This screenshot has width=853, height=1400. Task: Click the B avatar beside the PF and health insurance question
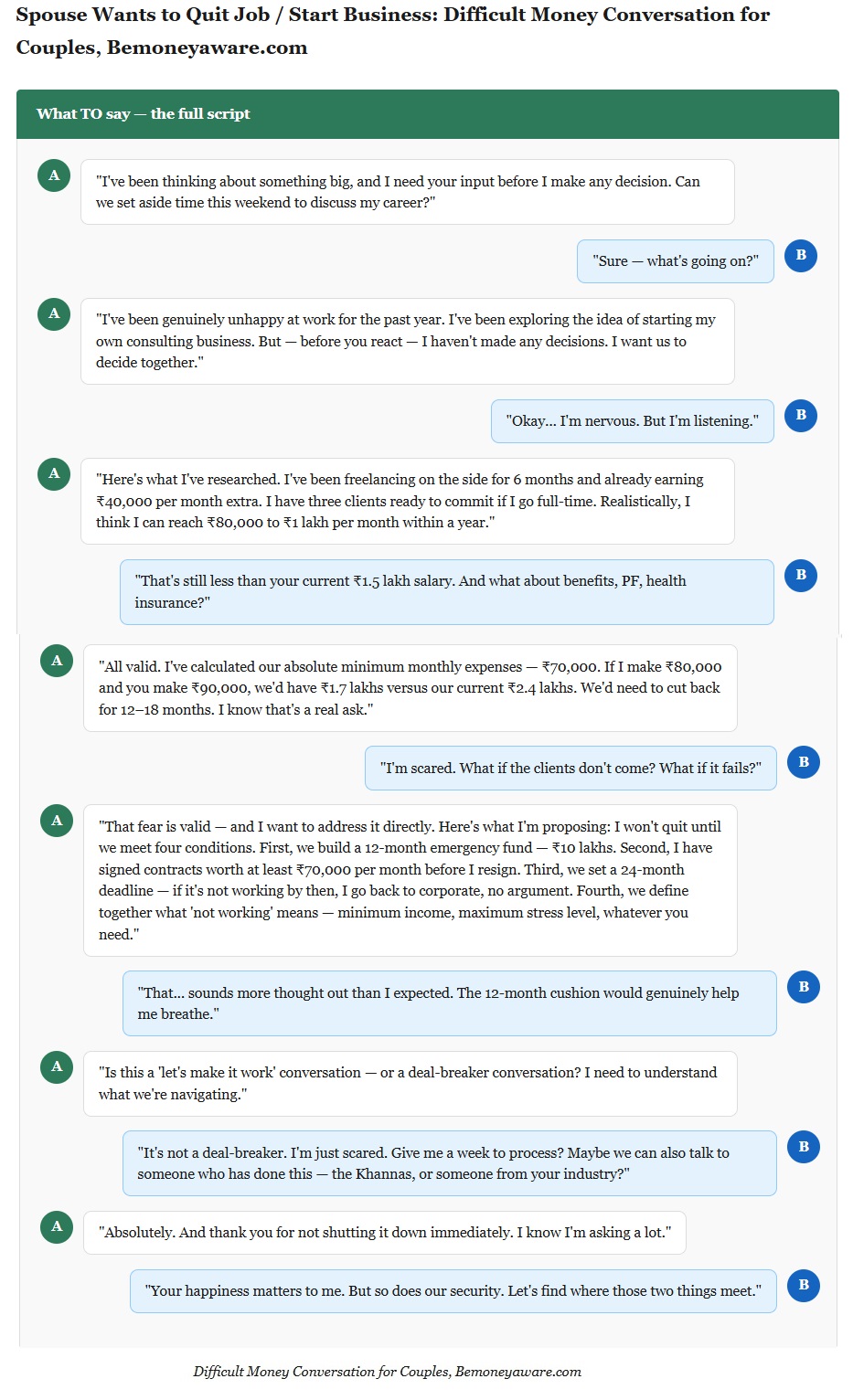pos(801,575)
